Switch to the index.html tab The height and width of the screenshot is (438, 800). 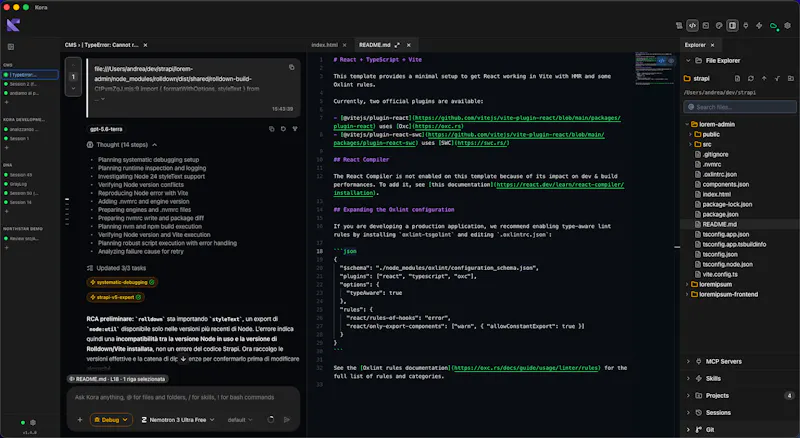click(324, 45)
